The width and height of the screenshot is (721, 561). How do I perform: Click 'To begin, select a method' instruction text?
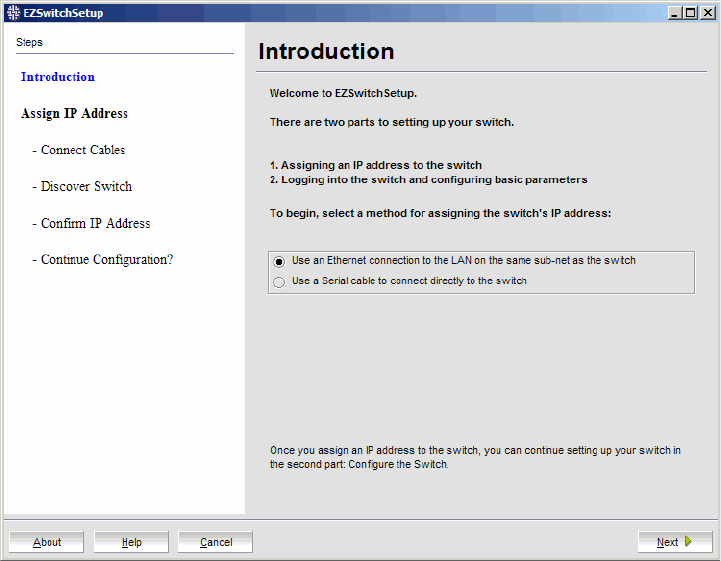pyautogui.click(x=441, y=213)
